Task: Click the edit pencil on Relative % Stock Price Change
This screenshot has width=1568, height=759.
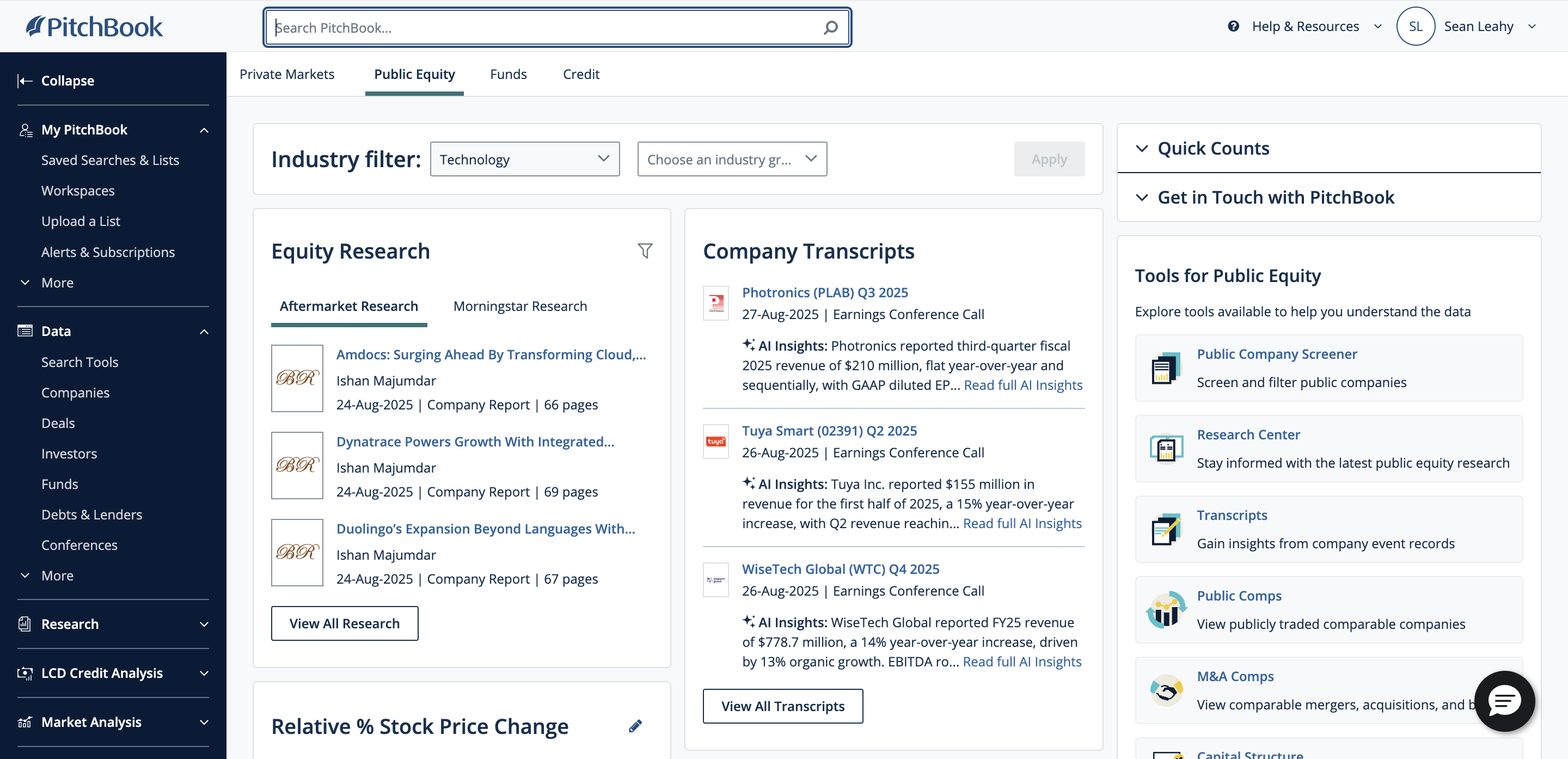Action: 635,726
